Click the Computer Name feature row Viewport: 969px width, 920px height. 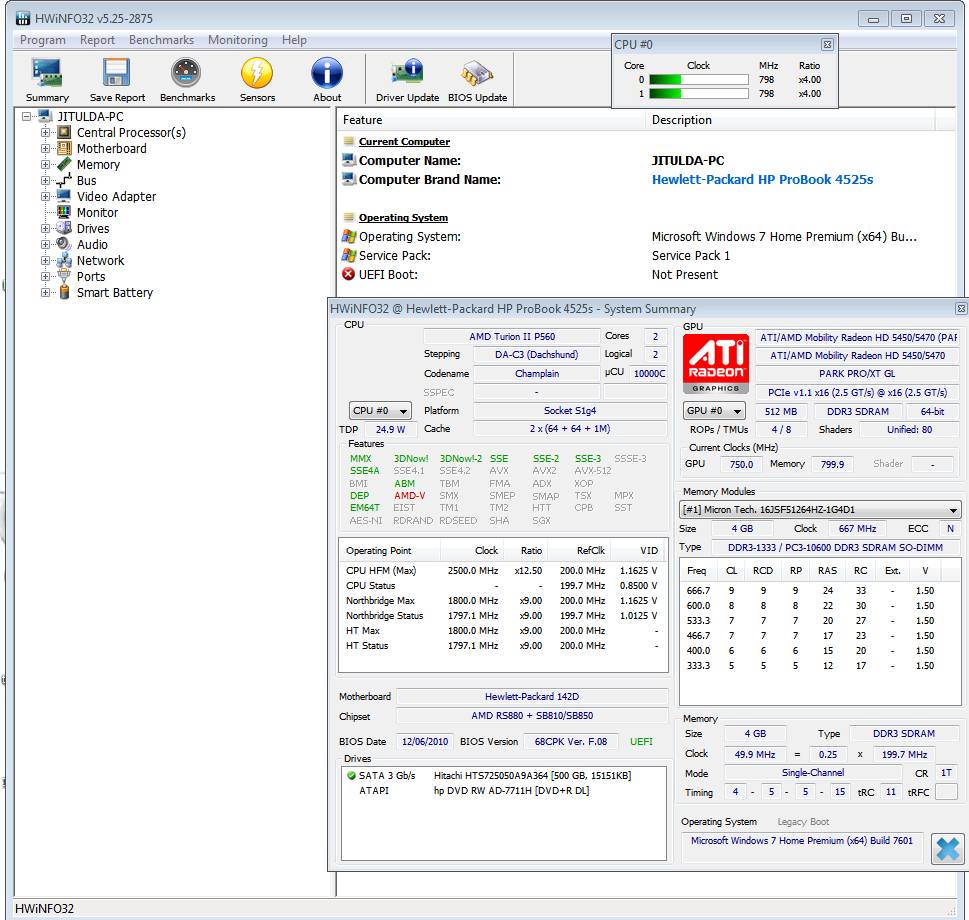pyautogui.click(x=646, y=161)
